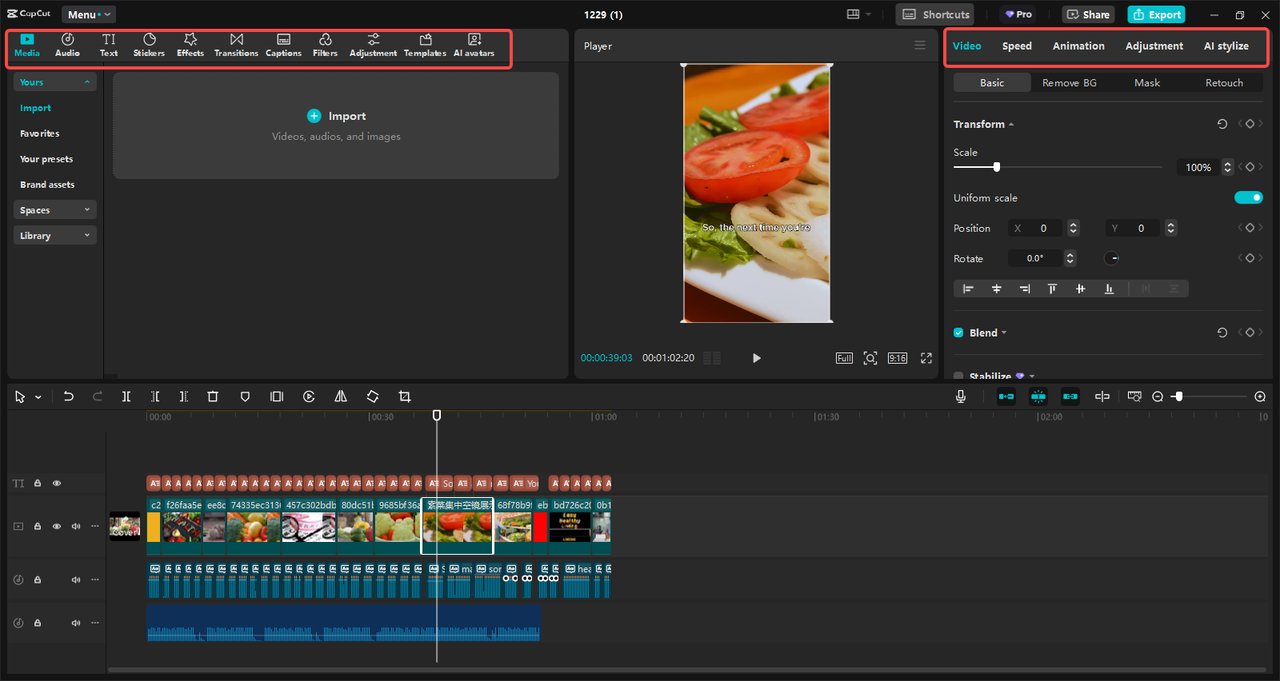The height and width of the screenshot is (681, 1280).
Task: Open the Stickers panel
Action: (x=149, y=45)
